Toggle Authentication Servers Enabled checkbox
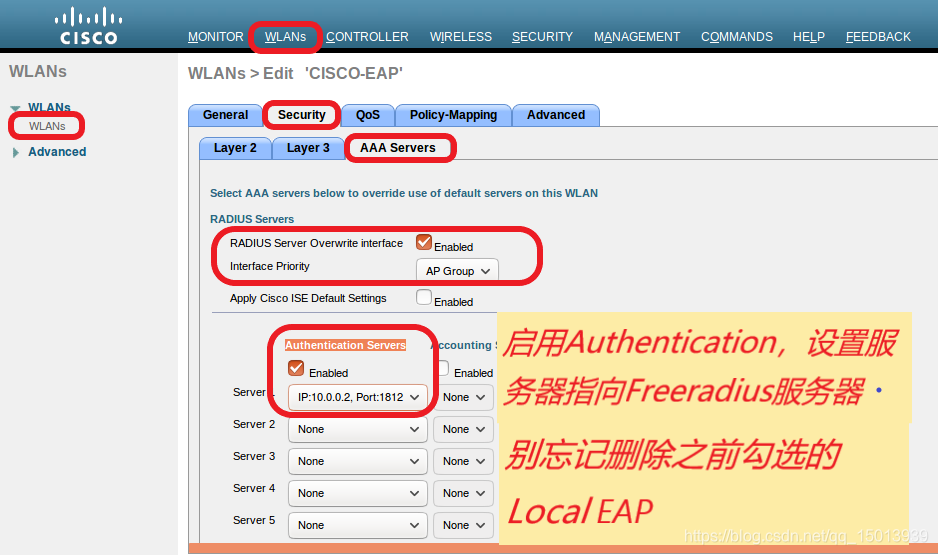Image resolution: width=938 pixels, height=555 pixels. [296, 368]
